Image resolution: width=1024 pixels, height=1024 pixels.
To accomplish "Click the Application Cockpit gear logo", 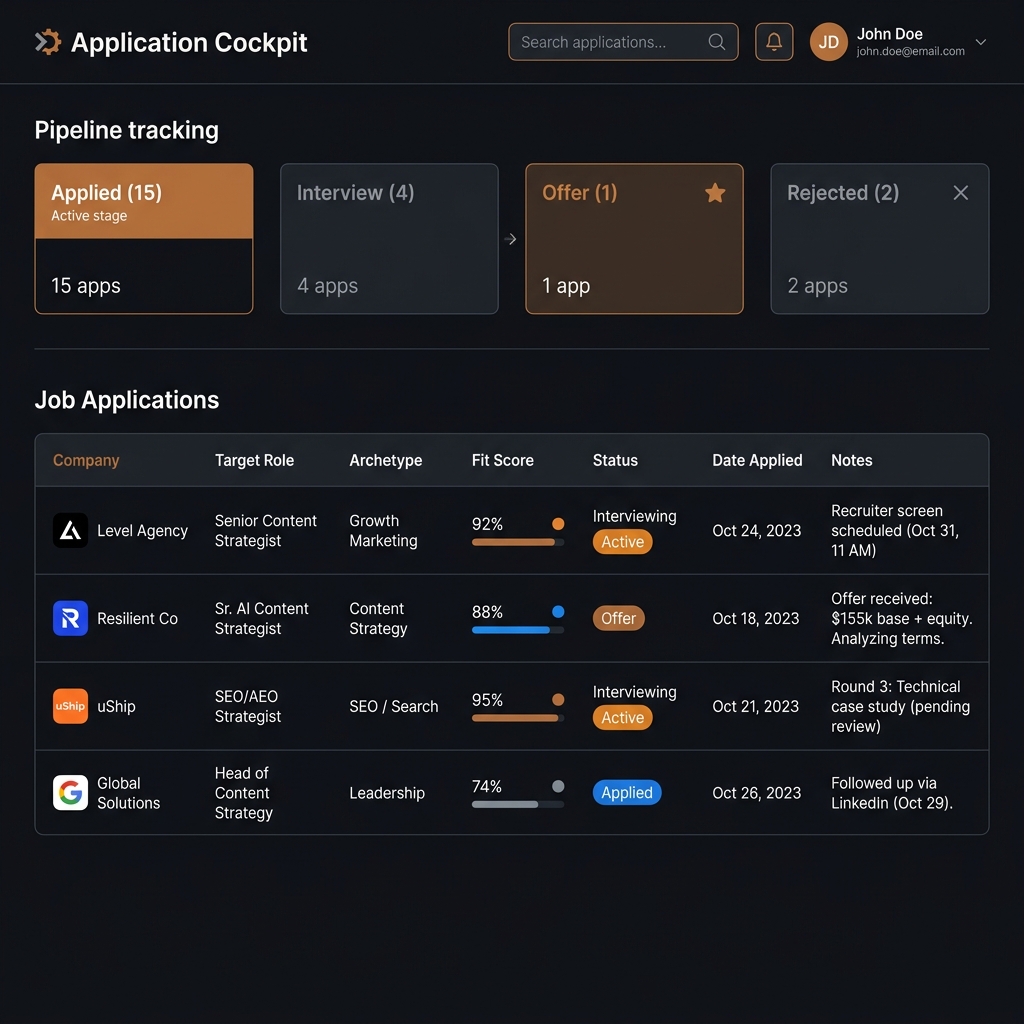I will coord(48,42).
